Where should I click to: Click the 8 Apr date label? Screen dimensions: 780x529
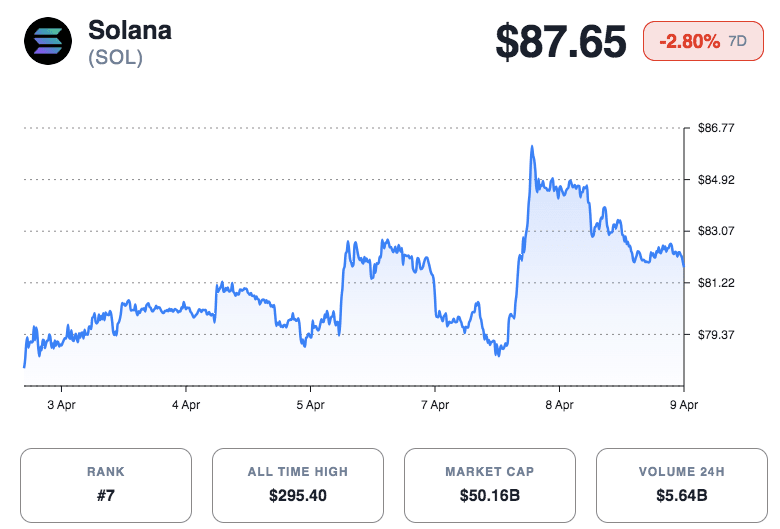559,405
